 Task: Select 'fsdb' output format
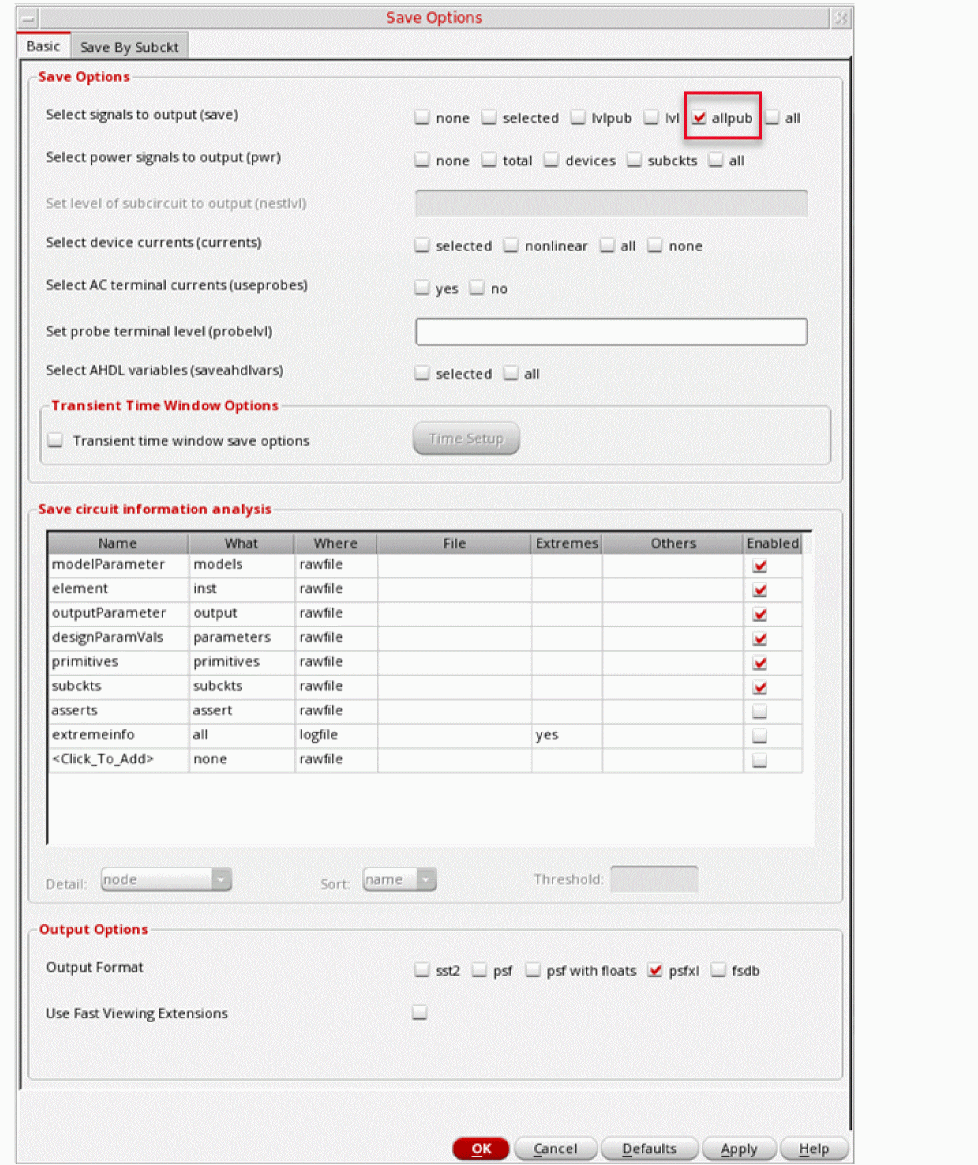pos(718,970)
